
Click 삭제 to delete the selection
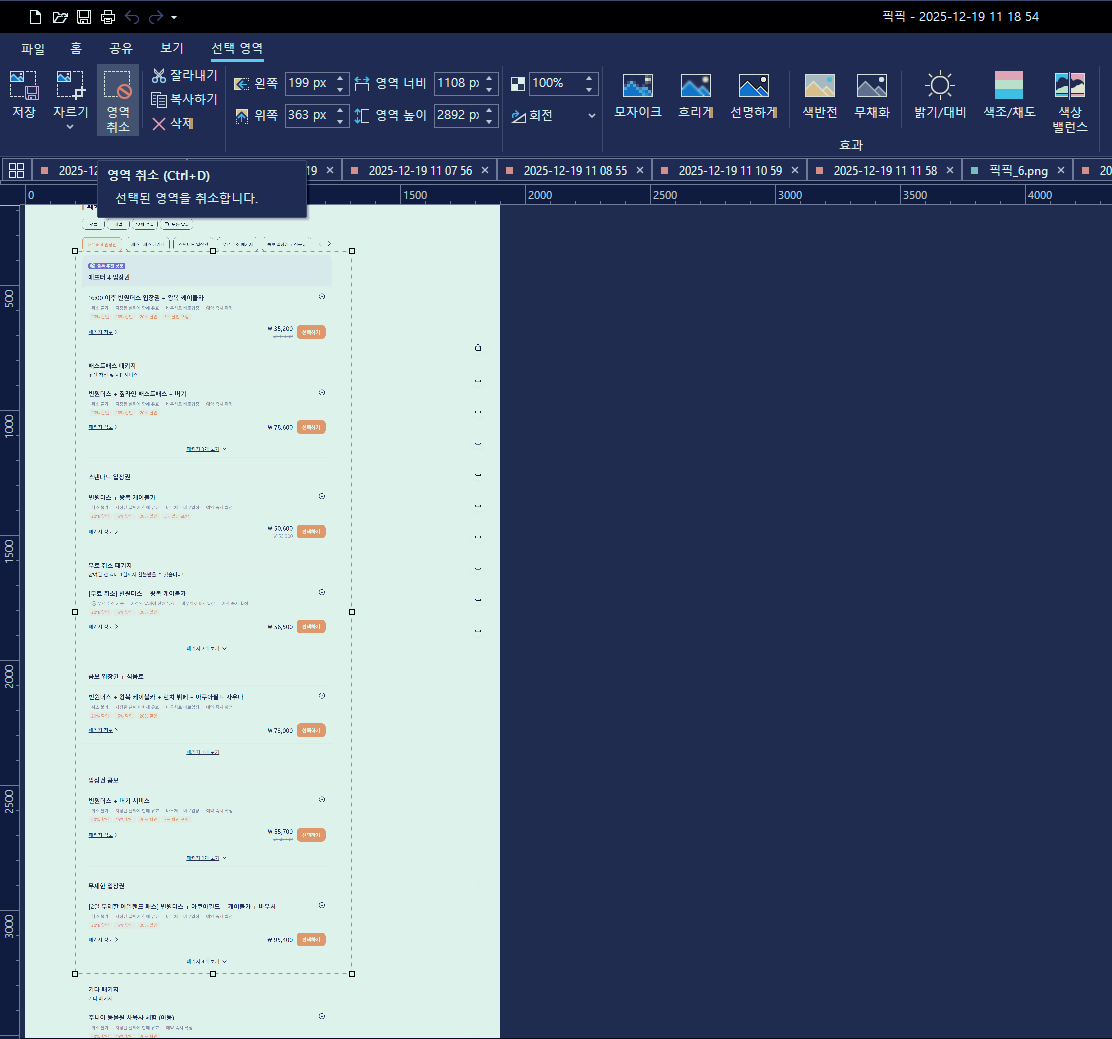point(172,123)
